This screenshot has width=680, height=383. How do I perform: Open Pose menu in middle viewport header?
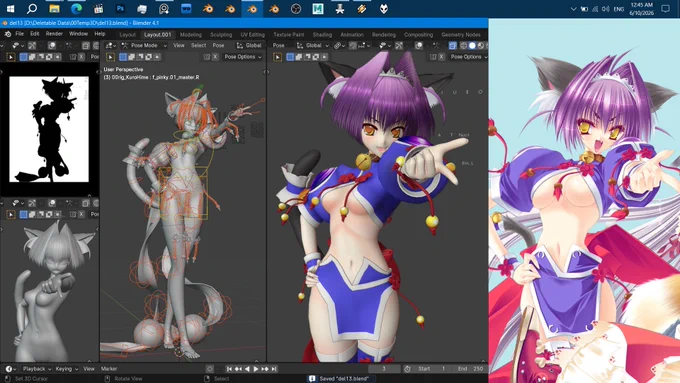tap(218, 45)
